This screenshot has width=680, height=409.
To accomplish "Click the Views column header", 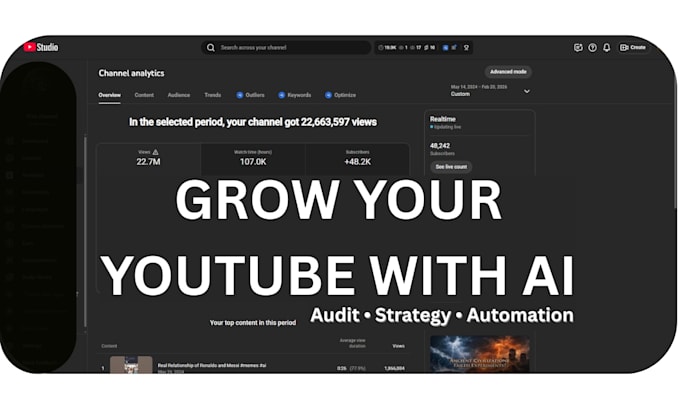I will click(x=399, y=346).
